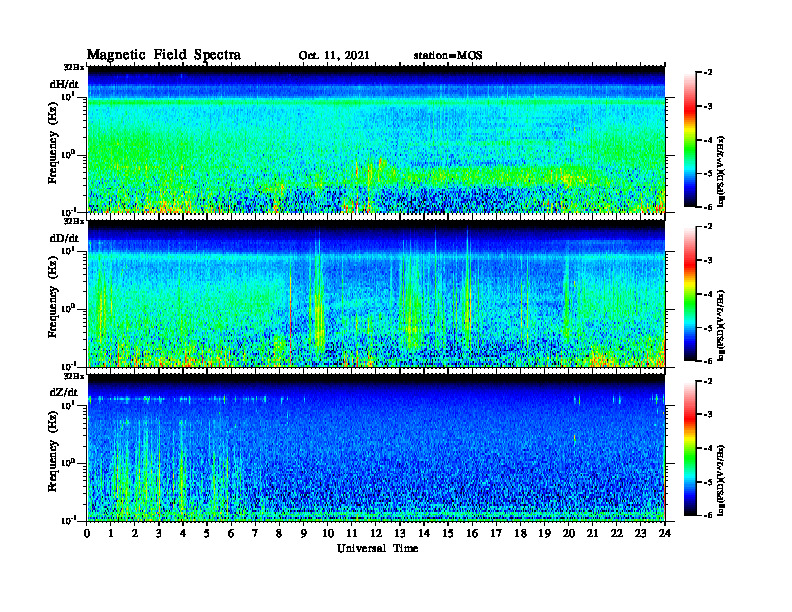Click hour tick label "6" on time axis

point(231,534)
